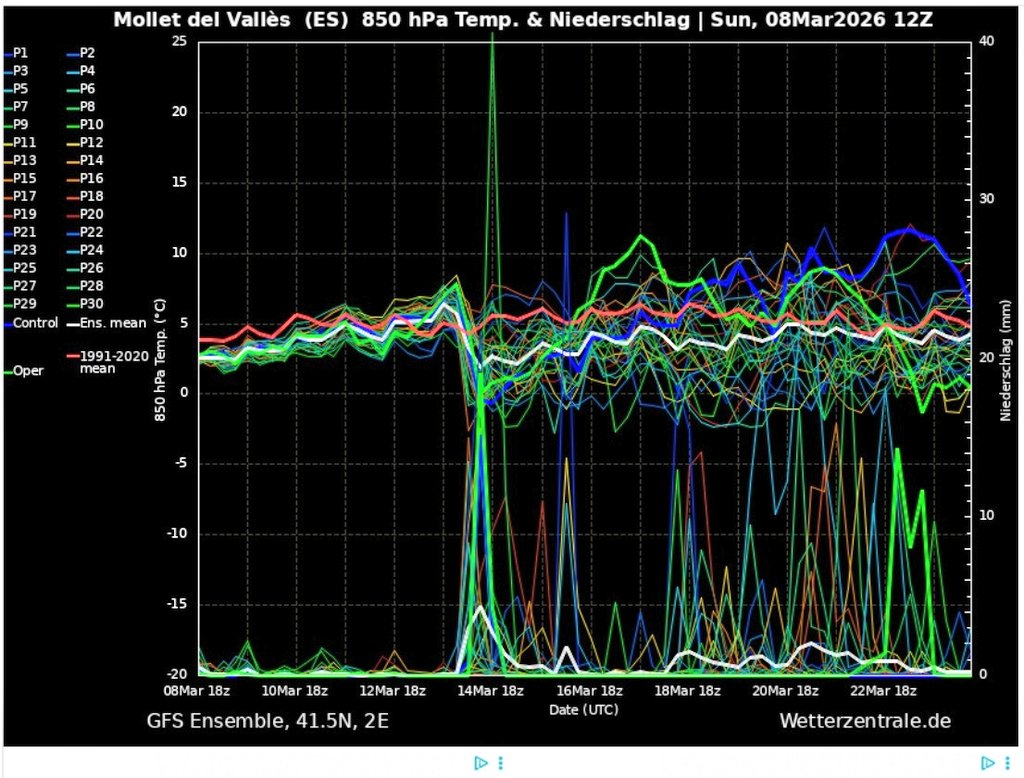
Task: Select the P14 legend entry
Action: coord(85,161)
